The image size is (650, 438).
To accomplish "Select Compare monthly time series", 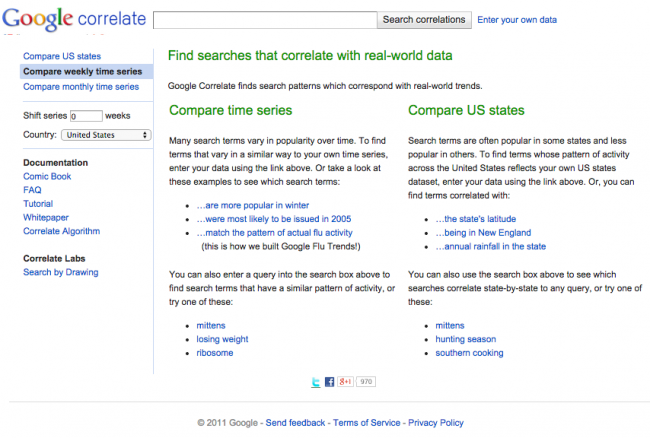I will click(81, 87).
